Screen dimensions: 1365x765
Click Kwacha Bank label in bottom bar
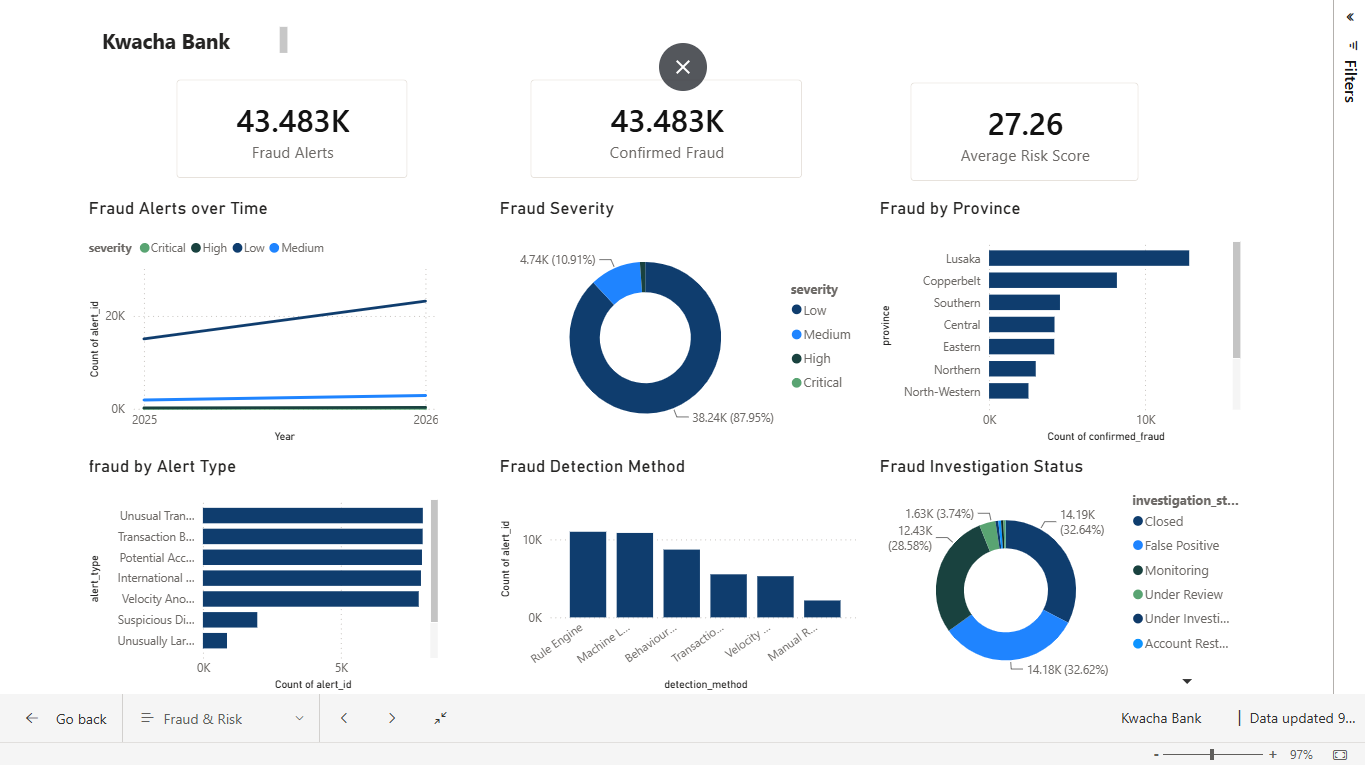pyautogui.click(x=1161, y=718)
